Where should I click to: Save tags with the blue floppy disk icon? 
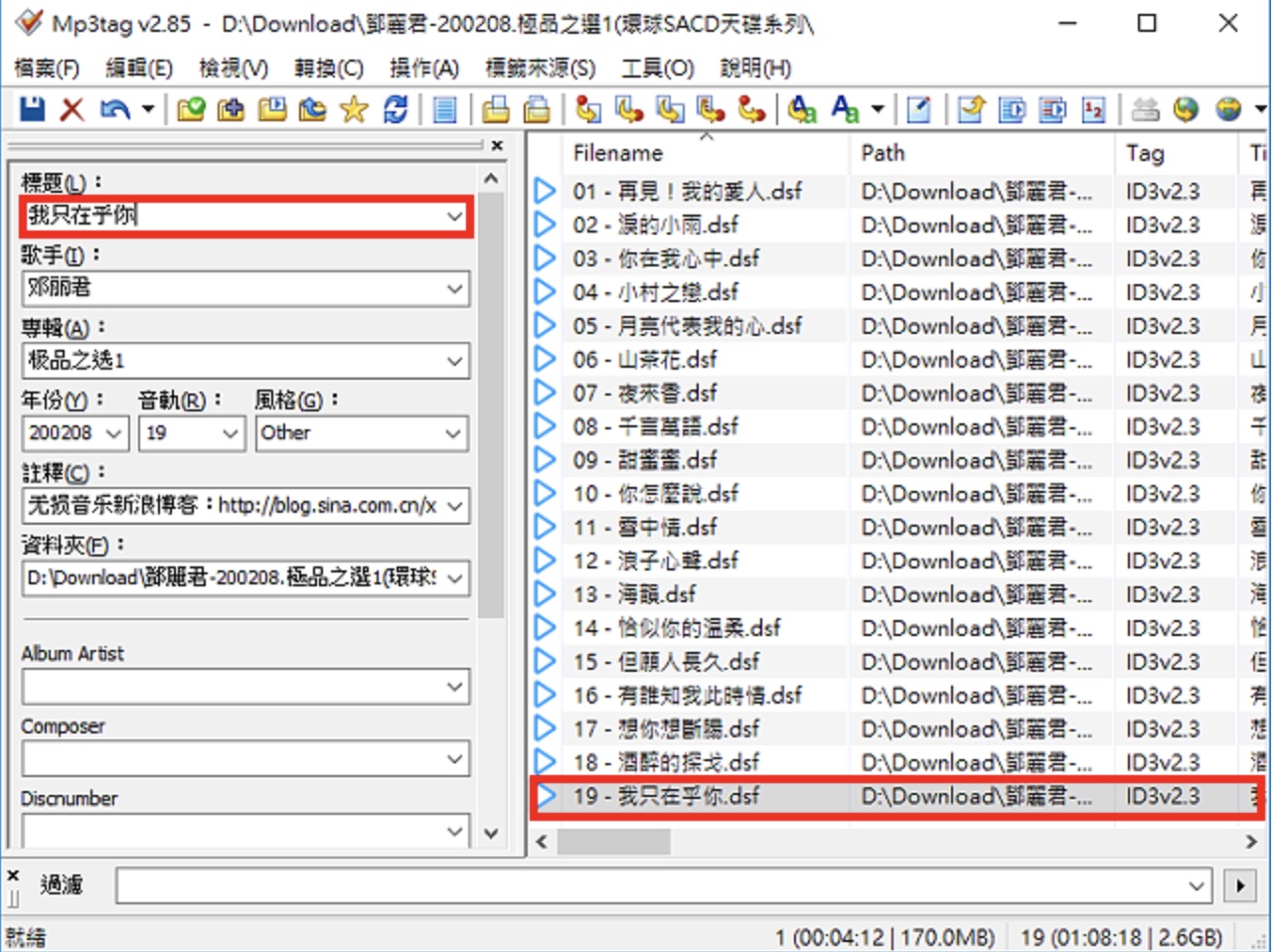click(32, 108)
